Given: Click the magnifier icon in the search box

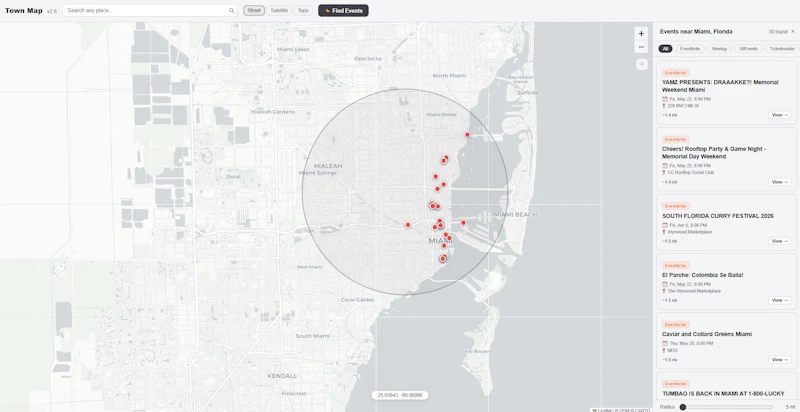Looking at the screenshot, I should tap(231, 11).
